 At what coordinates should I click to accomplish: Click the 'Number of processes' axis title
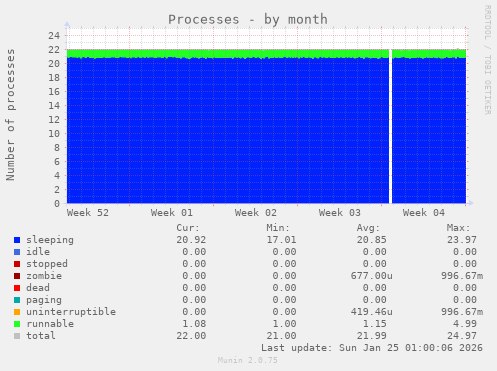click(11, 115)
